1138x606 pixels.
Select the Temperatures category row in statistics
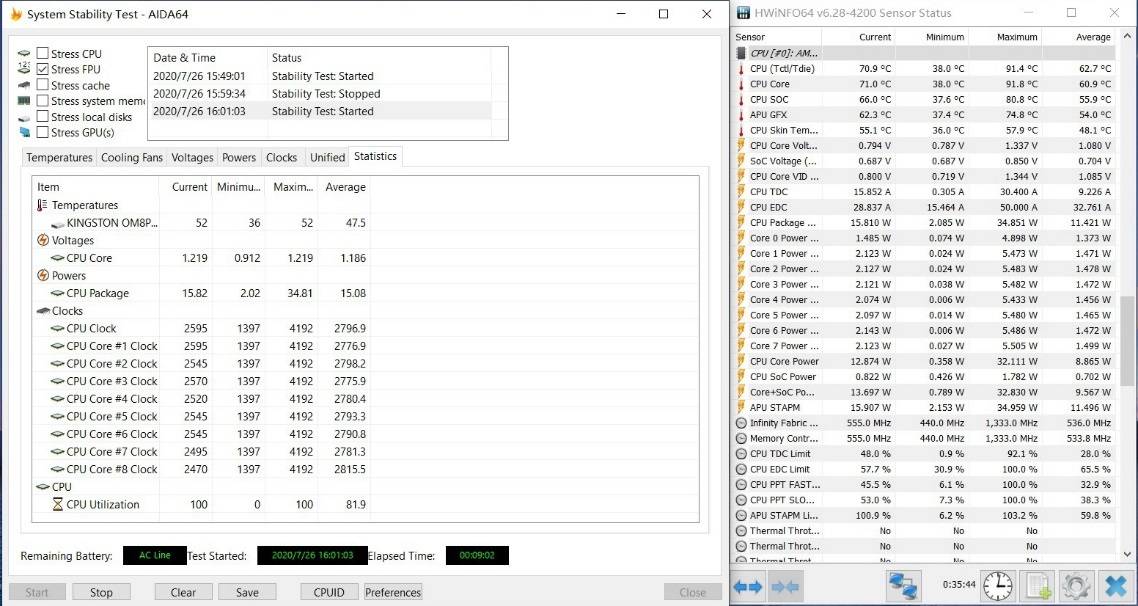84,205
